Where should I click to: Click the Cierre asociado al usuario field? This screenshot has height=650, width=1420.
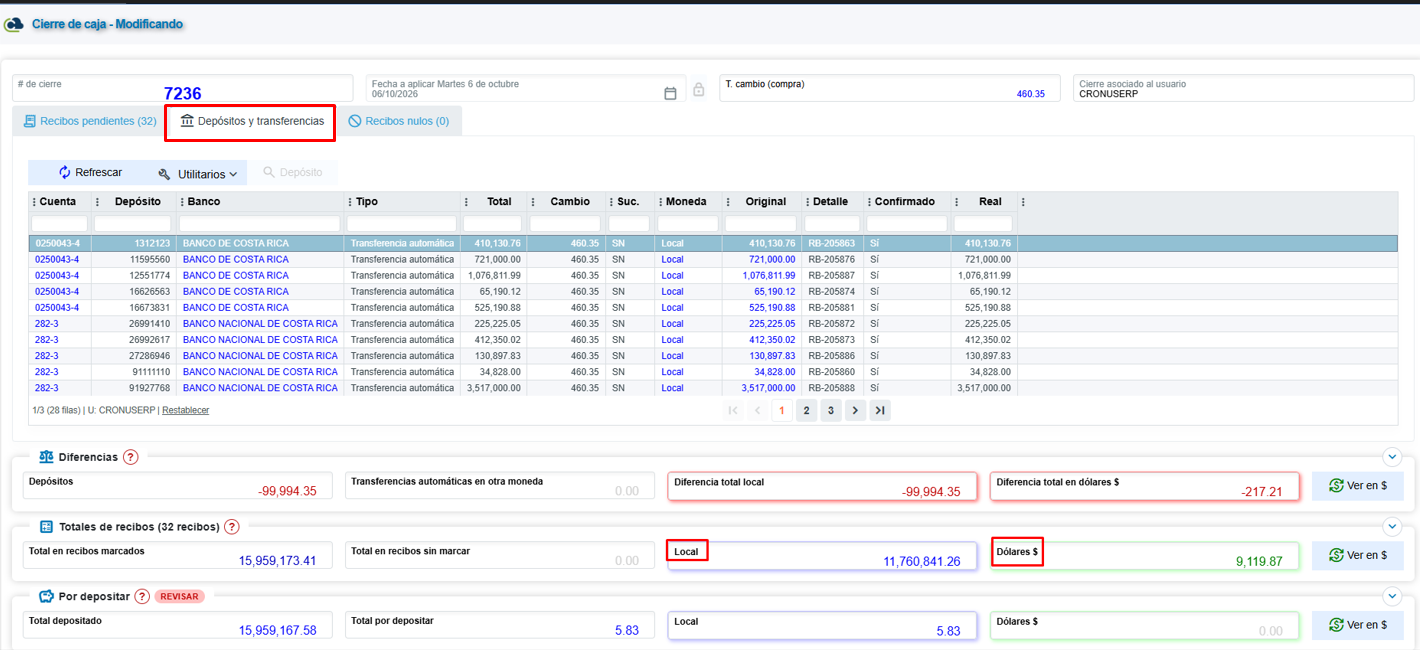pos(1244,88)
